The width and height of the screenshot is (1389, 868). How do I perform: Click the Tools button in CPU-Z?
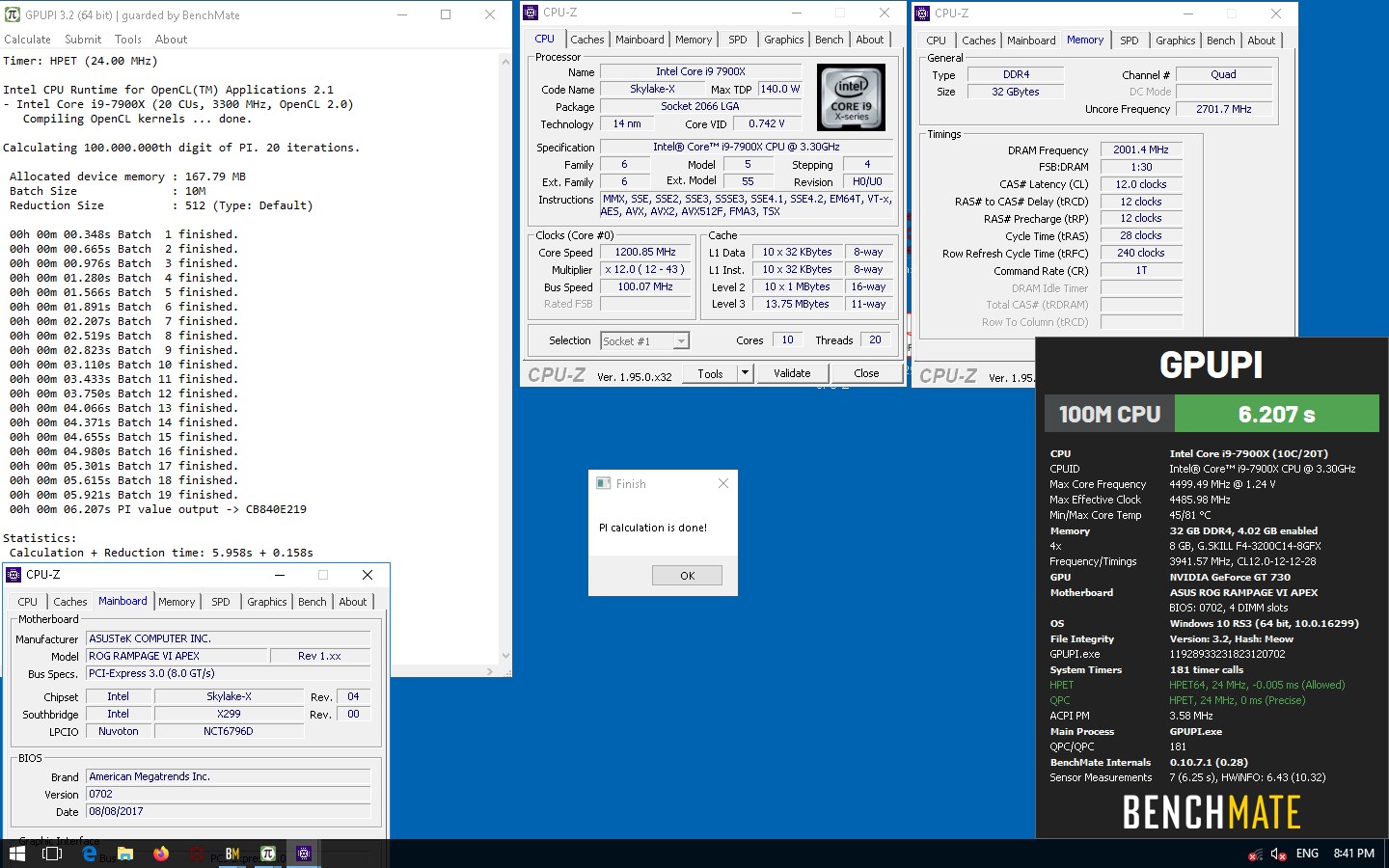[711, 373]
